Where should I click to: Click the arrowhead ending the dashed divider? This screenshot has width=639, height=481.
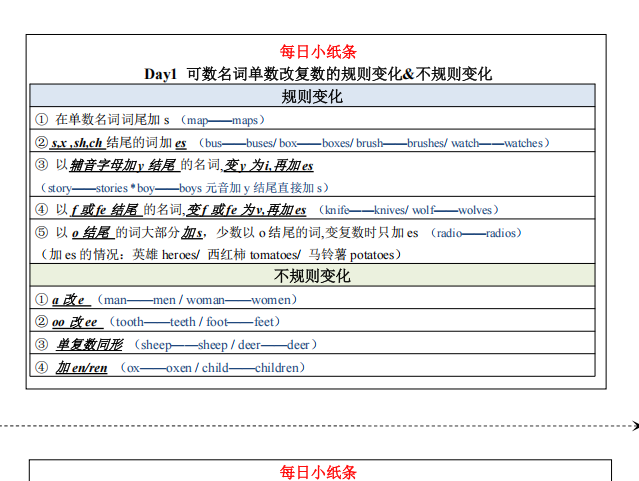tap(634, 425)
